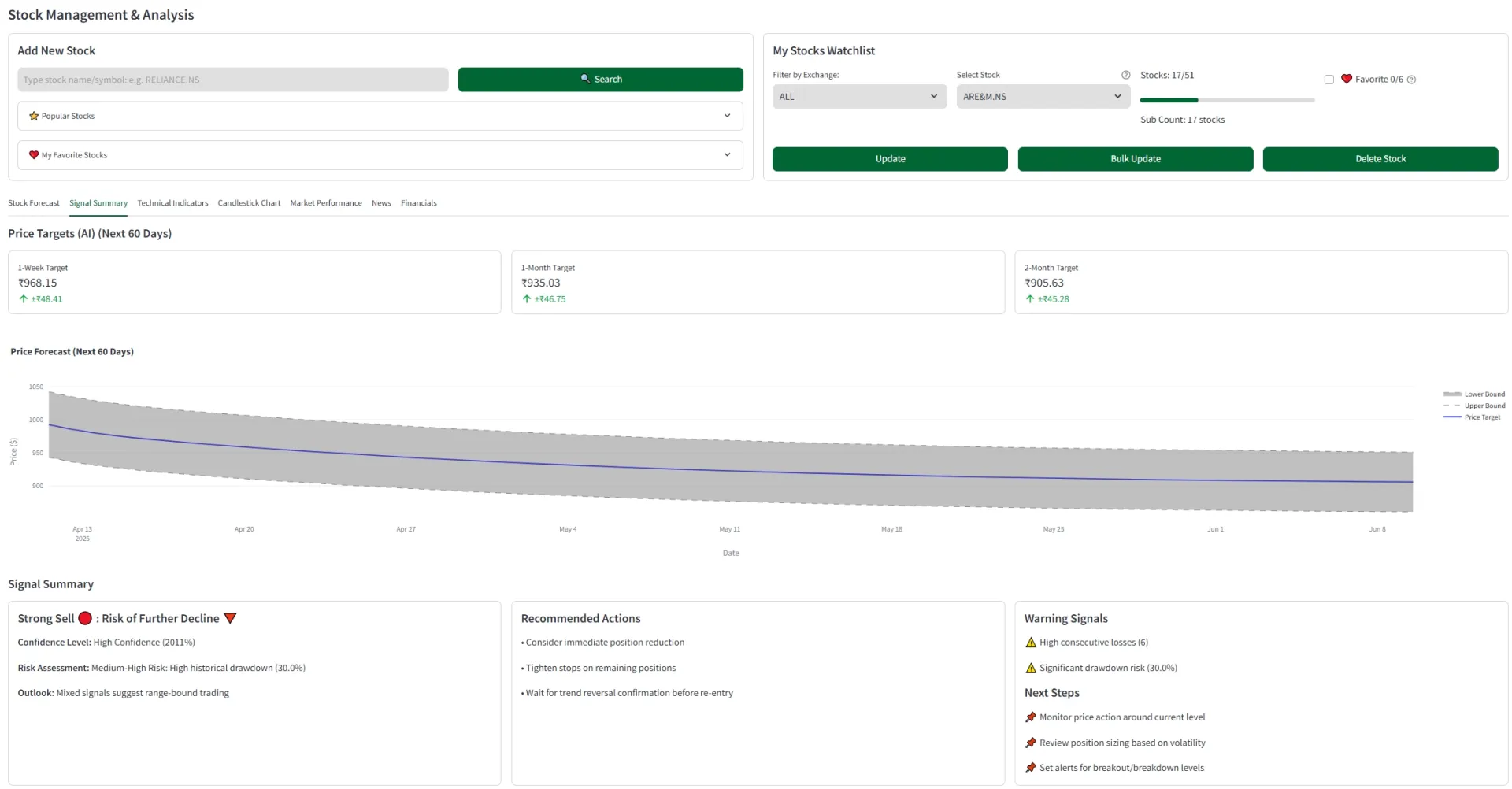
Task: Click the help icon beside Favorite 0/6
Action: tap(1411, 80)
